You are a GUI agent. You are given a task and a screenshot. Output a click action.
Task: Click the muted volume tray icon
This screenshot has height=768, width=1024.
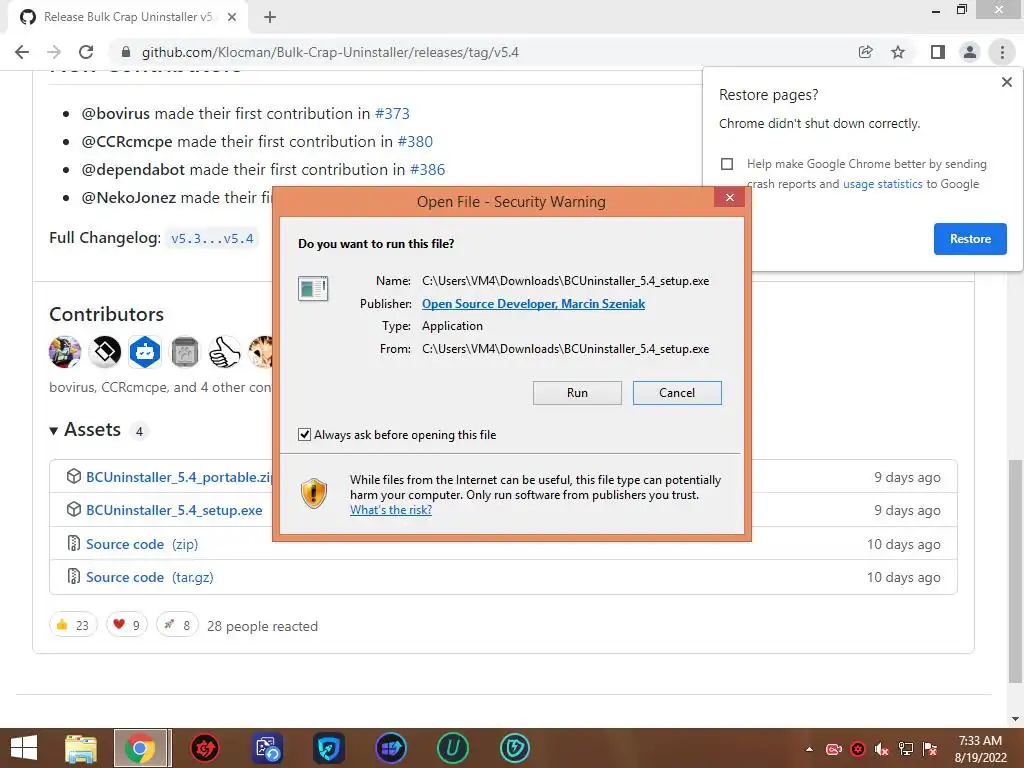click(882, 749)
